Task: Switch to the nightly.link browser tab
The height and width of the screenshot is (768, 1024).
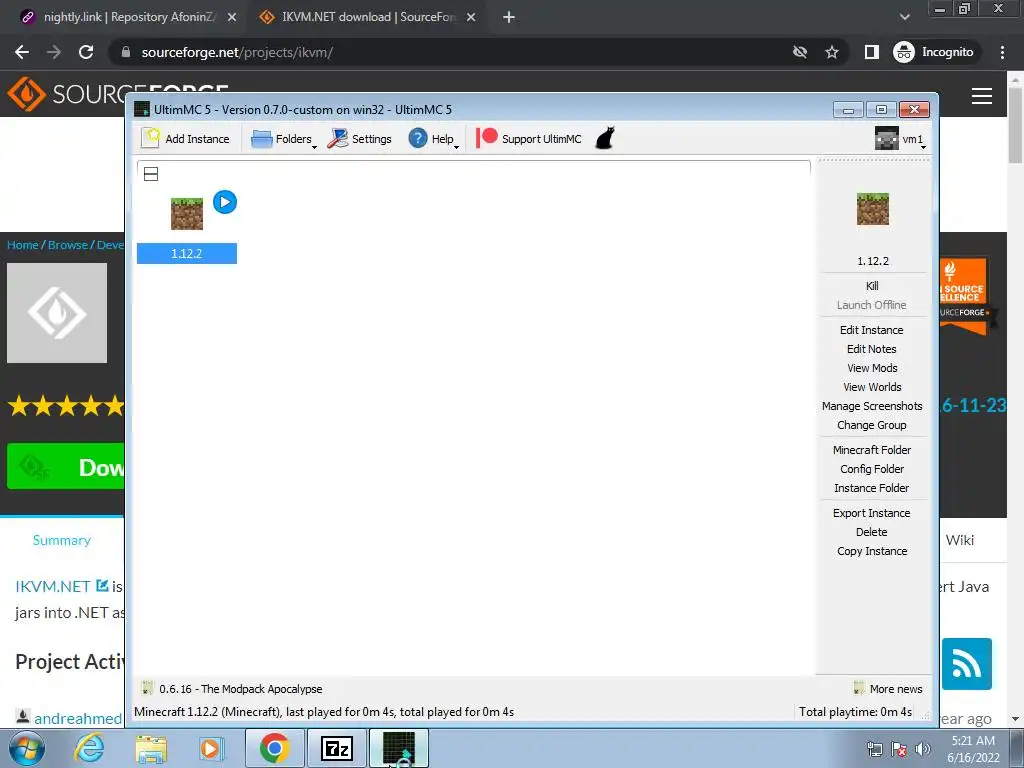Action: pyautogui.click(x=129, y=17)
